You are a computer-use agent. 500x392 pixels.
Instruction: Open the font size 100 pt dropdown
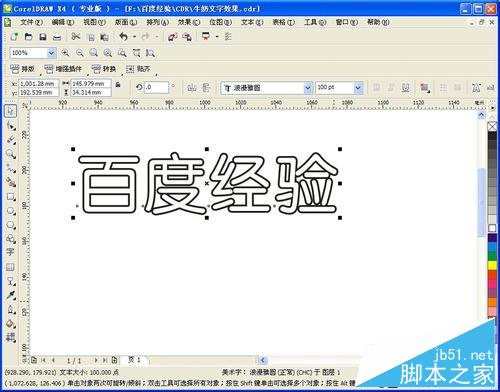pos(358,88)
